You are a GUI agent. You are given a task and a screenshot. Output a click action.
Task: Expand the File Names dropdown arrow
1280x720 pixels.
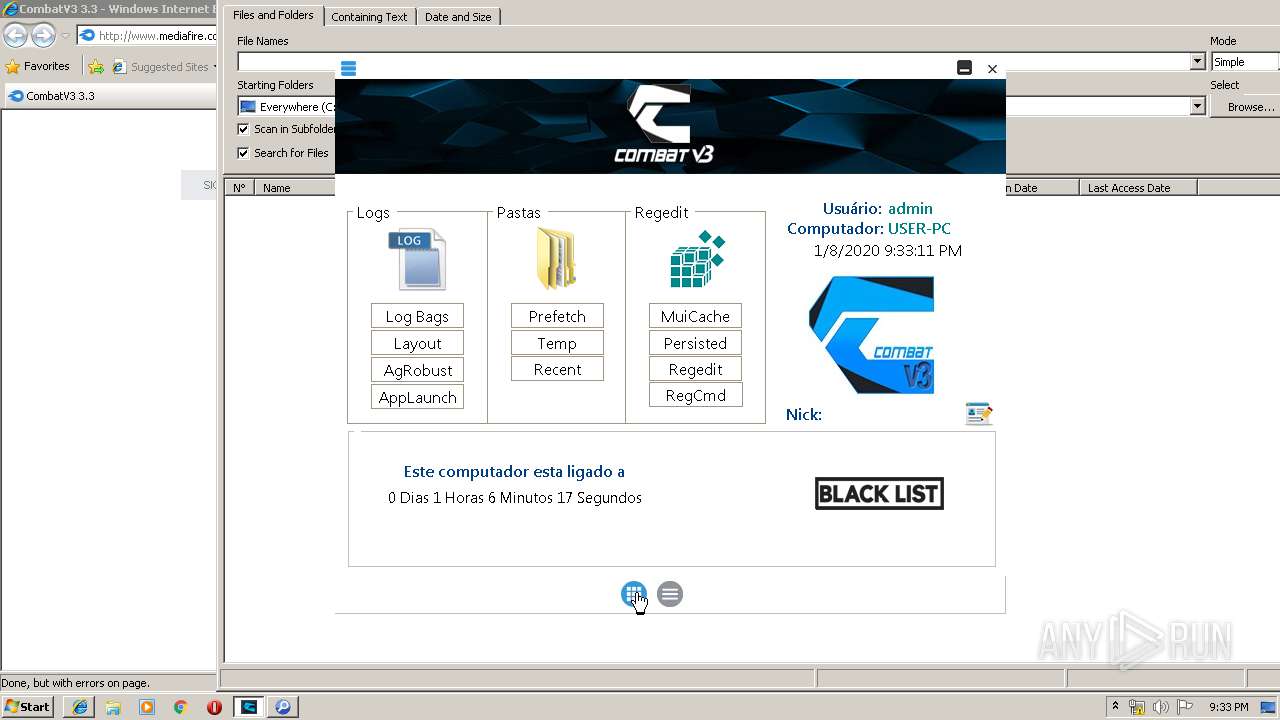[1197, 62]
